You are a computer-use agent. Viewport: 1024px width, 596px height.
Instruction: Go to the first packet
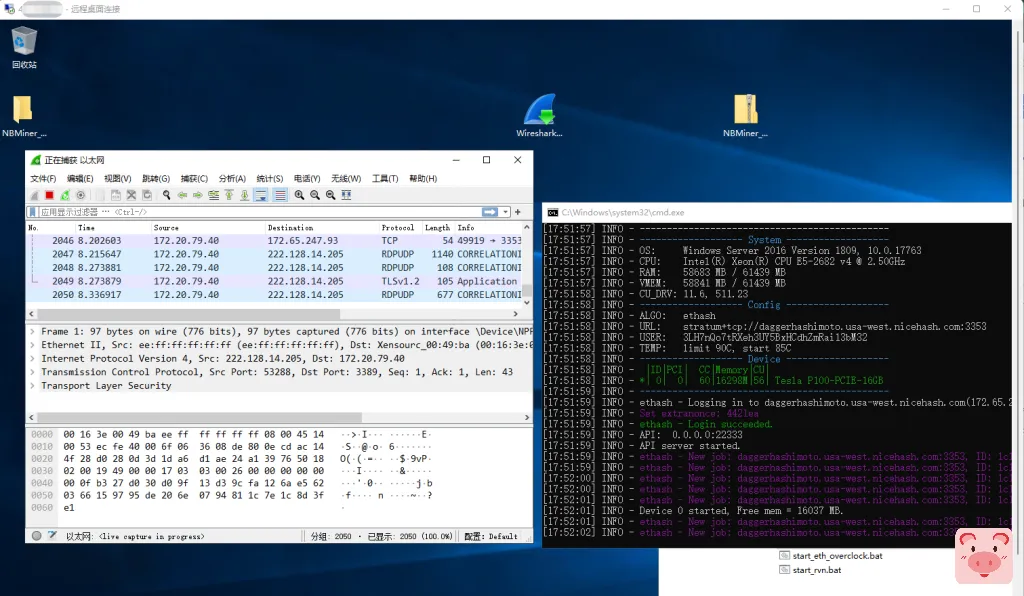(x=229, y=195)
